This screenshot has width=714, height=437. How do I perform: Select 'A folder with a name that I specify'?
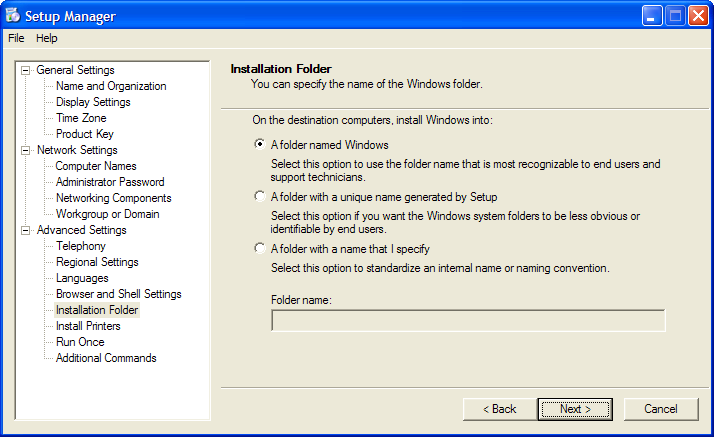coord(260,248)
